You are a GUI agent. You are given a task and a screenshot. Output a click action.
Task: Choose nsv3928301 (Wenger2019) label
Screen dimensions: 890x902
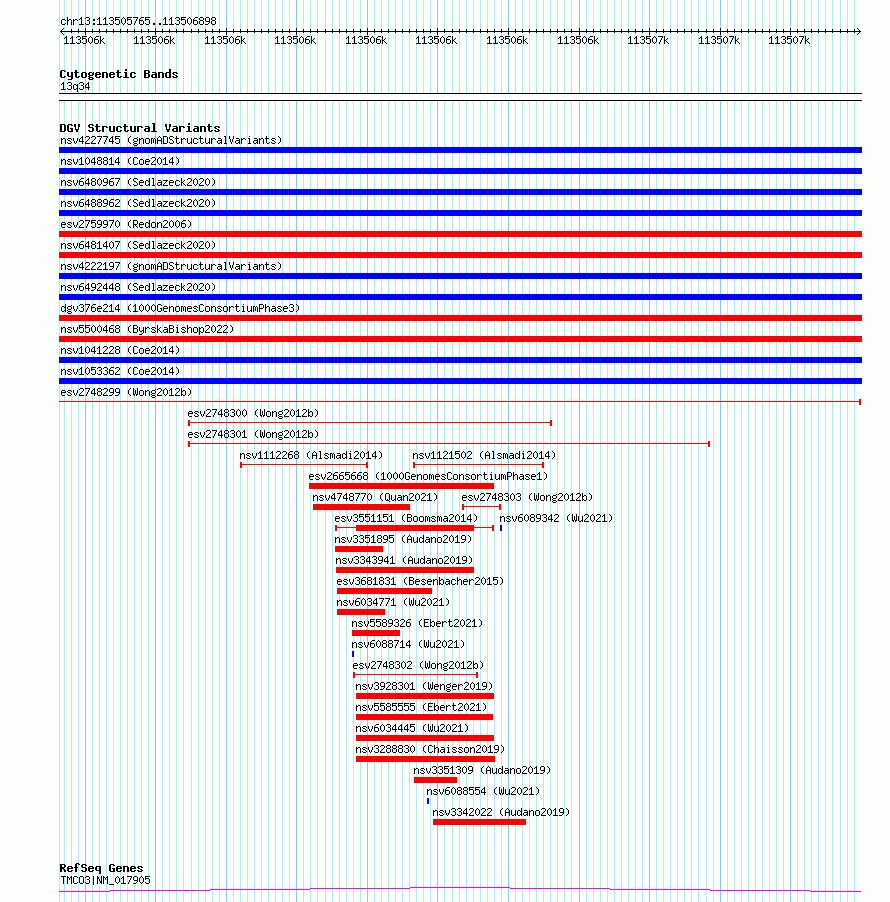[x=424, y=686]
